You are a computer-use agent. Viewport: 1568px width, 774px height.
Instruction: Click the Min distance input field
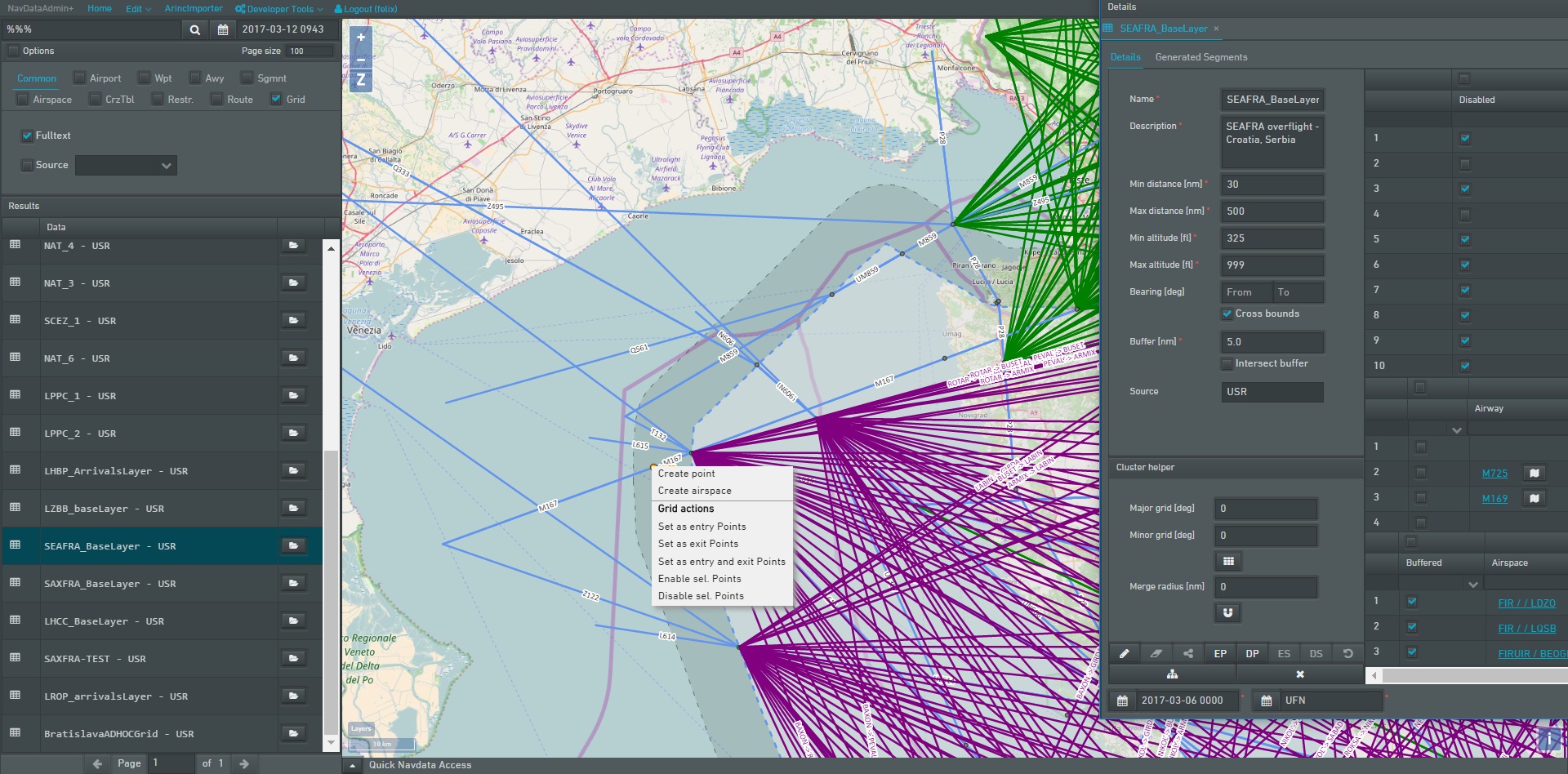[1272, 185]
